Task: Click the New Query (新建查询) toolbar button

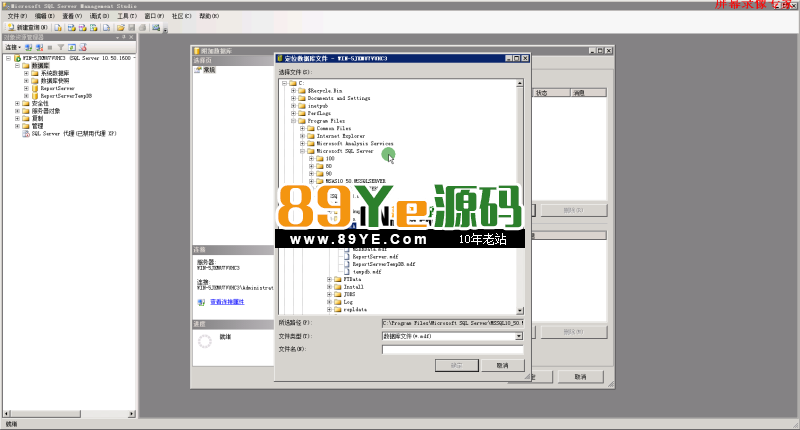Action: click(x=28, y=28)
